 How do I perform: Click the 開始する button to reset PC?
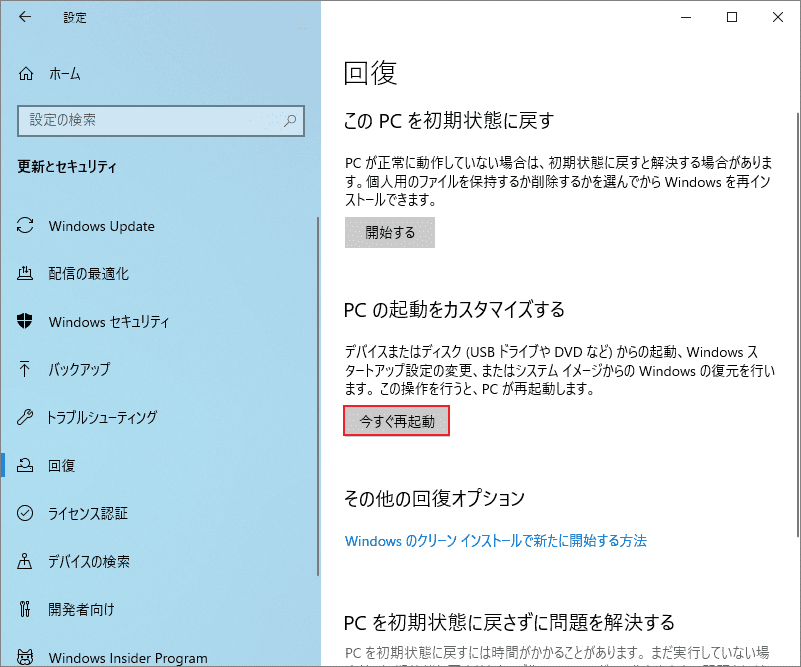click(x=390, y=232)
